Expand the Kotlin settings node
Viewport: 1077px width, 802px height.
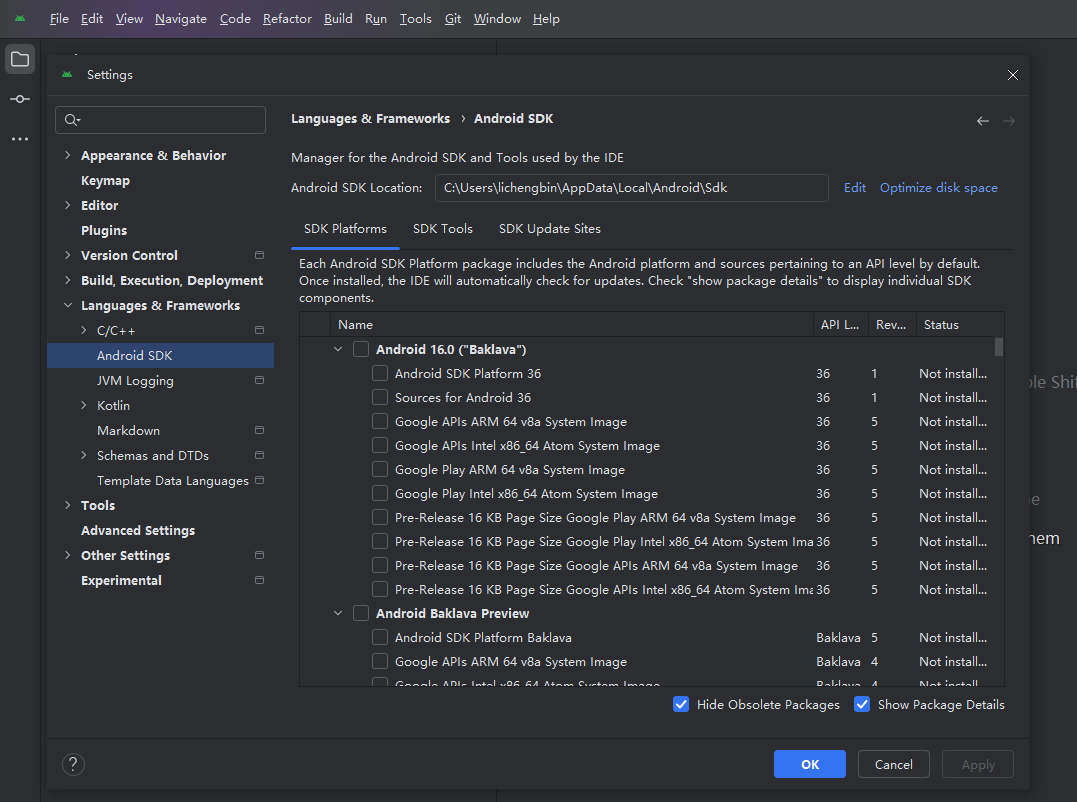coord(84,405)
